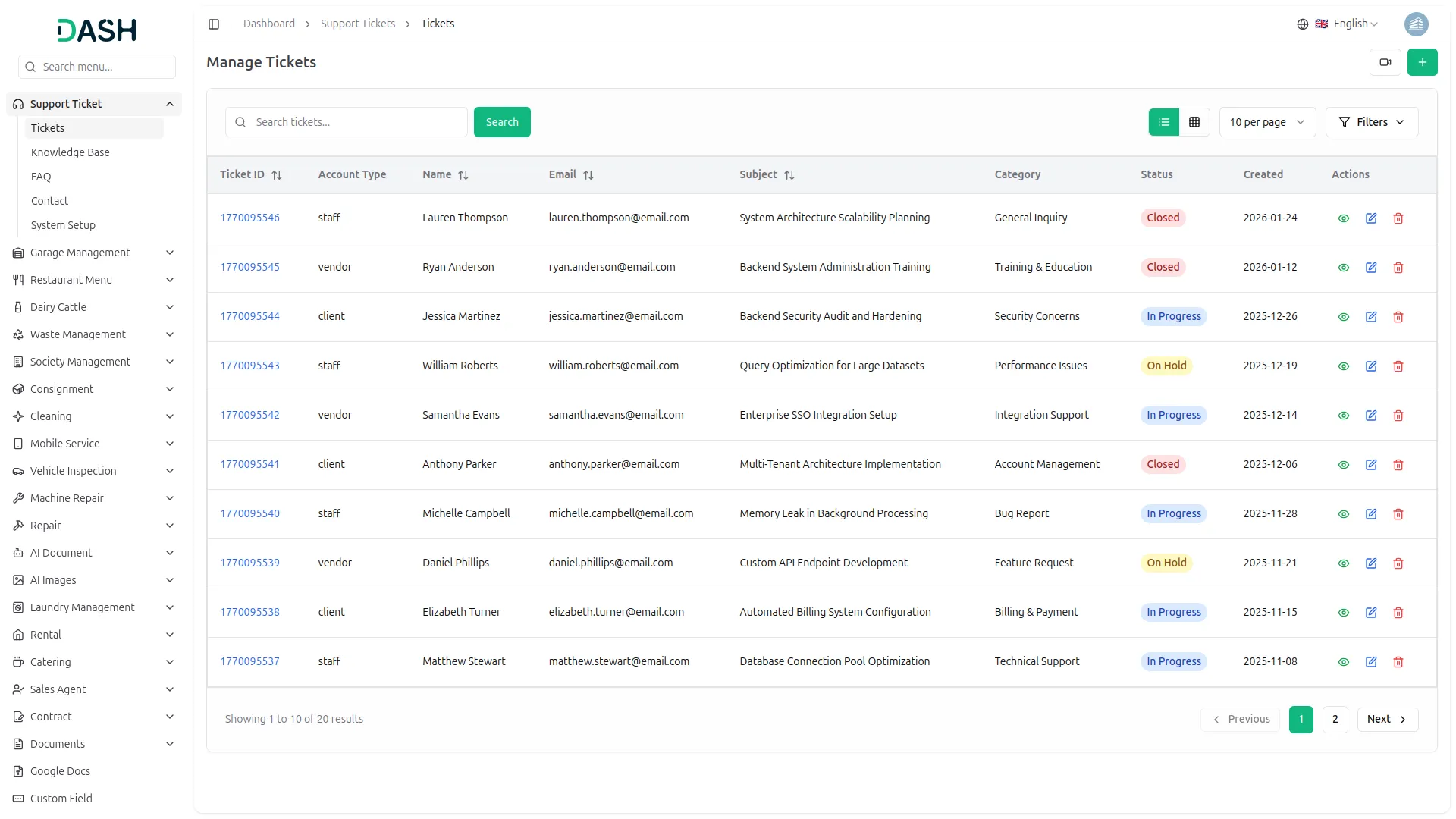Image resolution: width=1456 pixels, height=819 pixels.
Task: Edit Anthony Parker's ticket
Action: (x=1371, y=465)
